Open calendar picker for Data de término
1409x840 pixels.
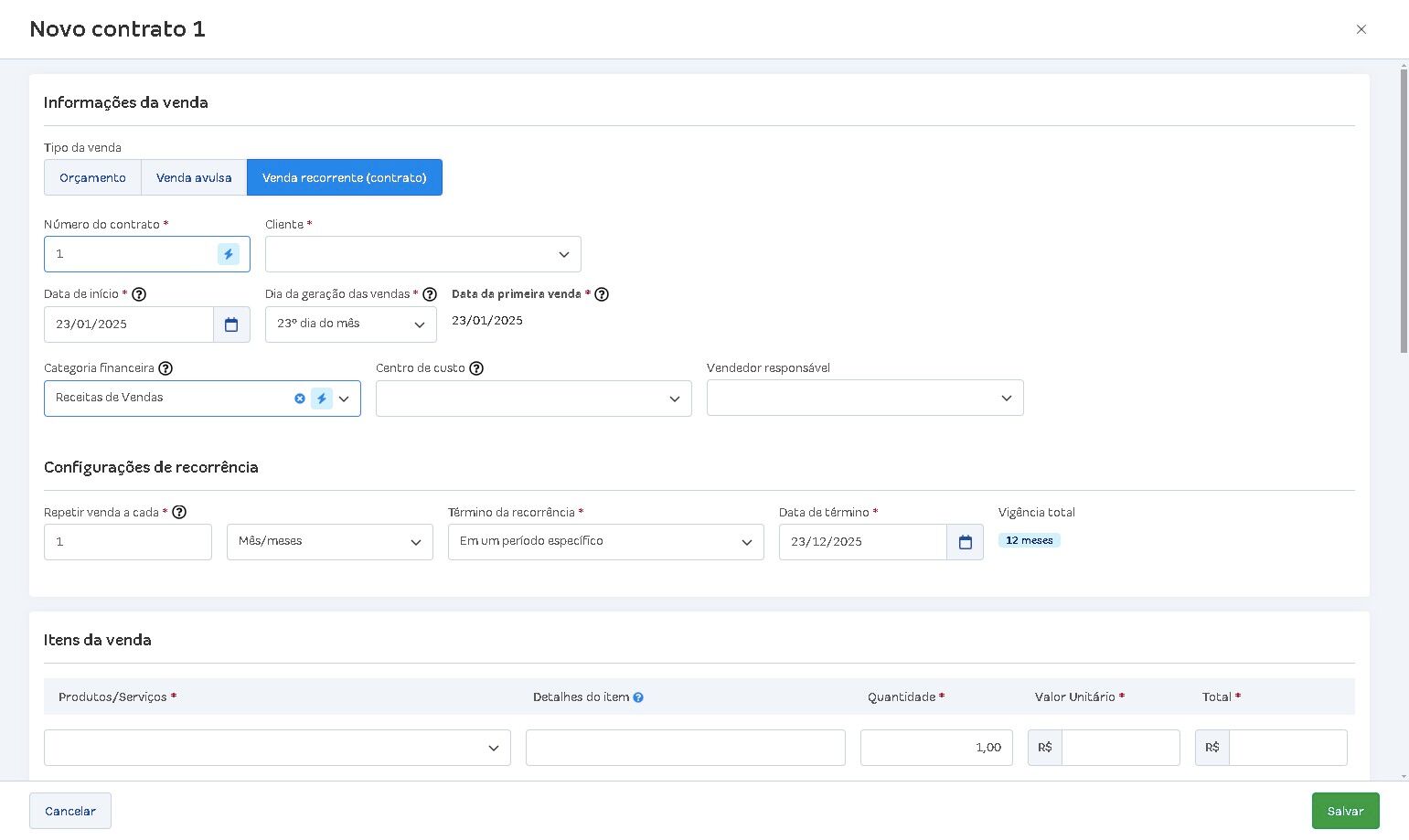coord(966,542)
